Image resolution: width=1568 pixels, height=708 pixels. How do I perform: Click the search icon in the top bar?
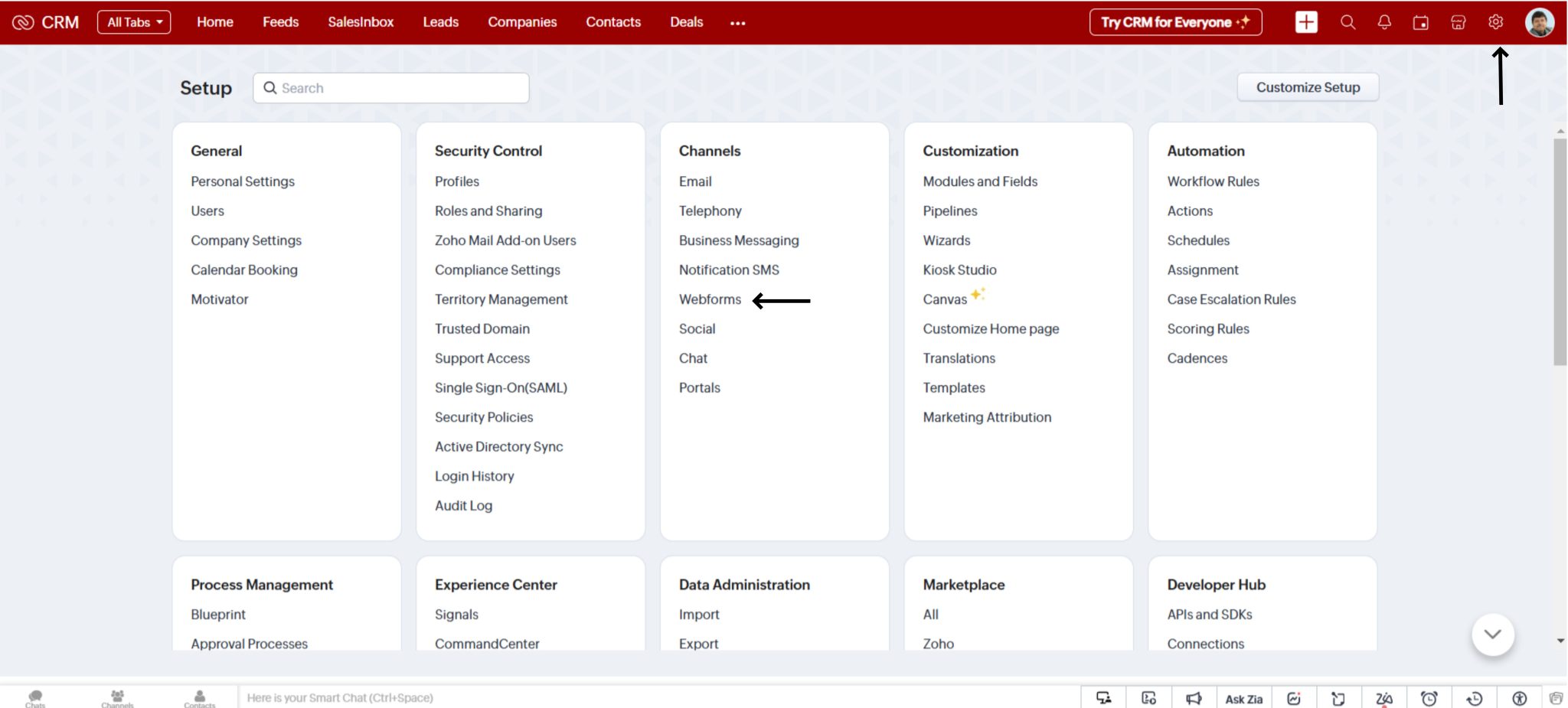click(x=1347, y=22)
